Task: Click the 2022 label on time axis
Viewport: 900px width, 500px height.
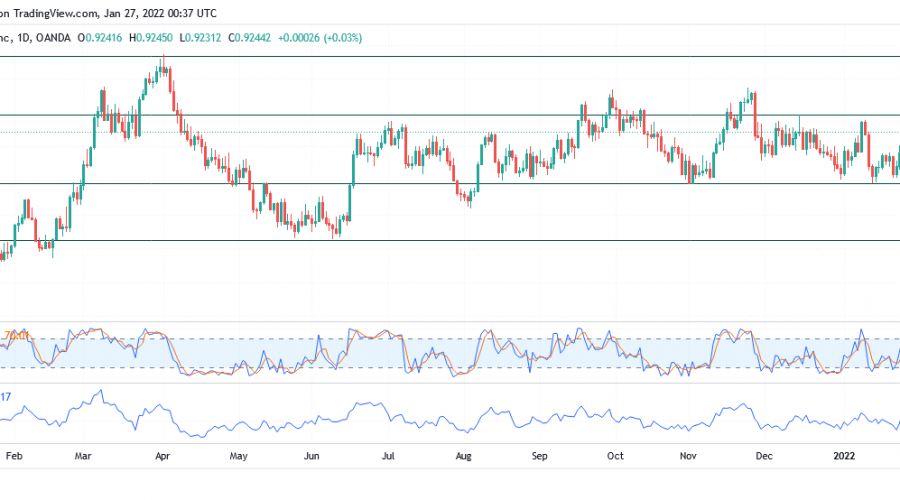Action: click(844, 456)
